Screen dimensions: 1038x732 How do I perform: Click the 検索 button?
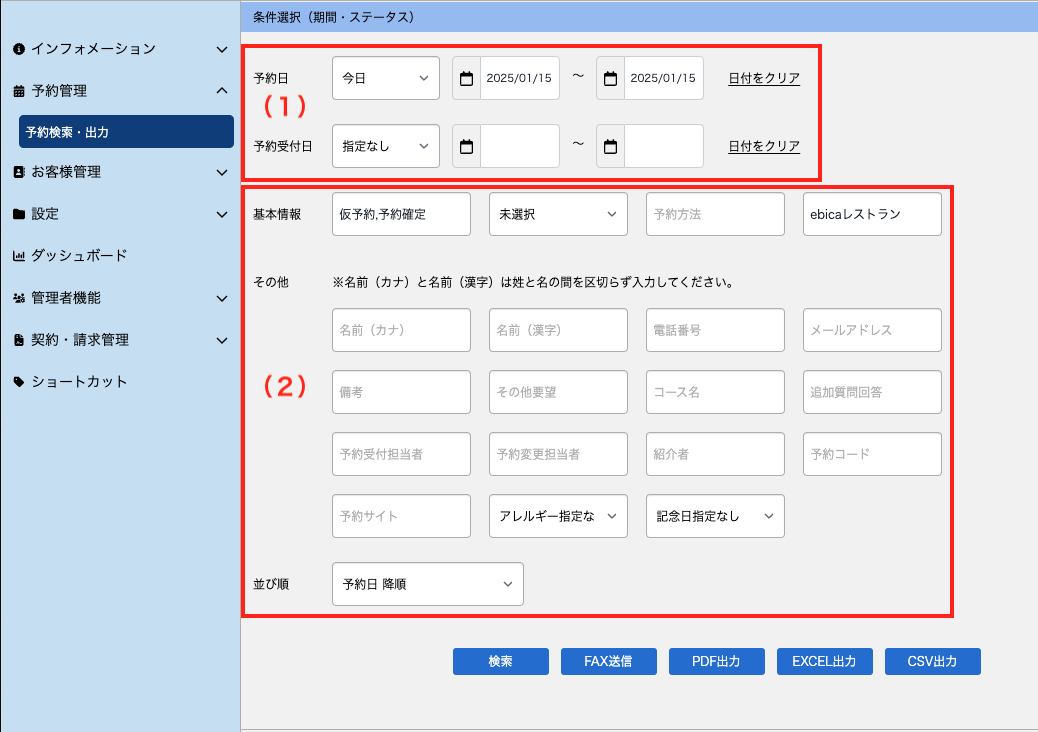[500, 661]
